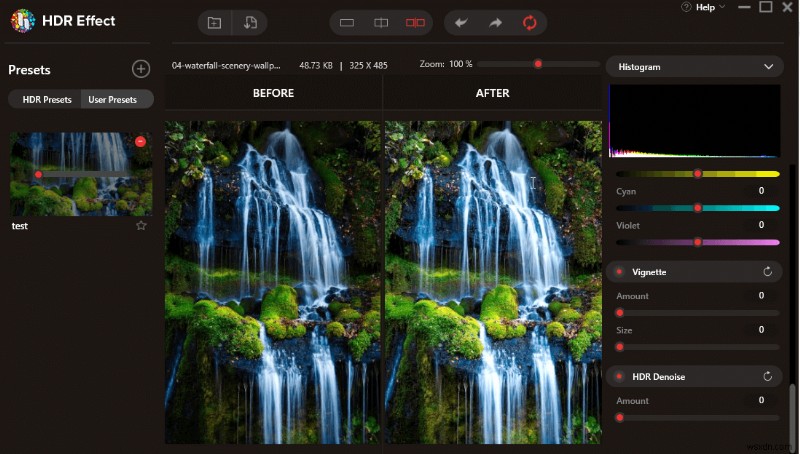Toggle the Vignette red dot switch
Screen dimensions: 800x454
point(619,272)
